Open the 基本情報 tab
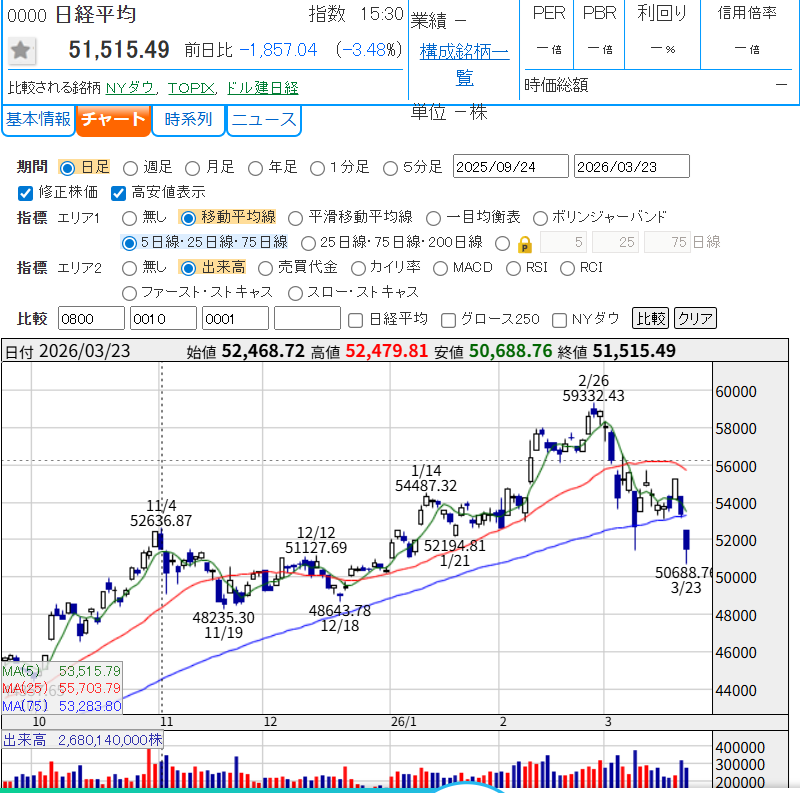The width and height of the screenshot is (800, 793). 38,120
